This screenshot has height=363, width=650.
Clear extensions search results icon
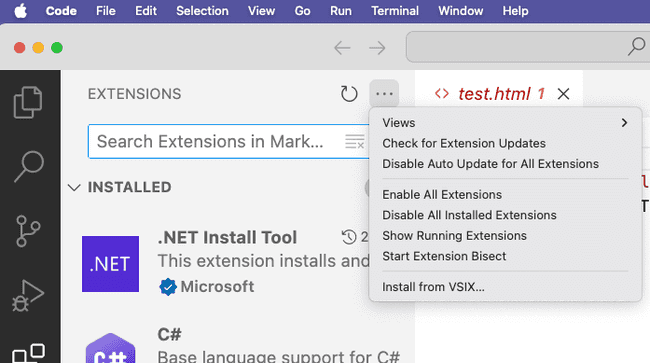(x=355, y=142)
